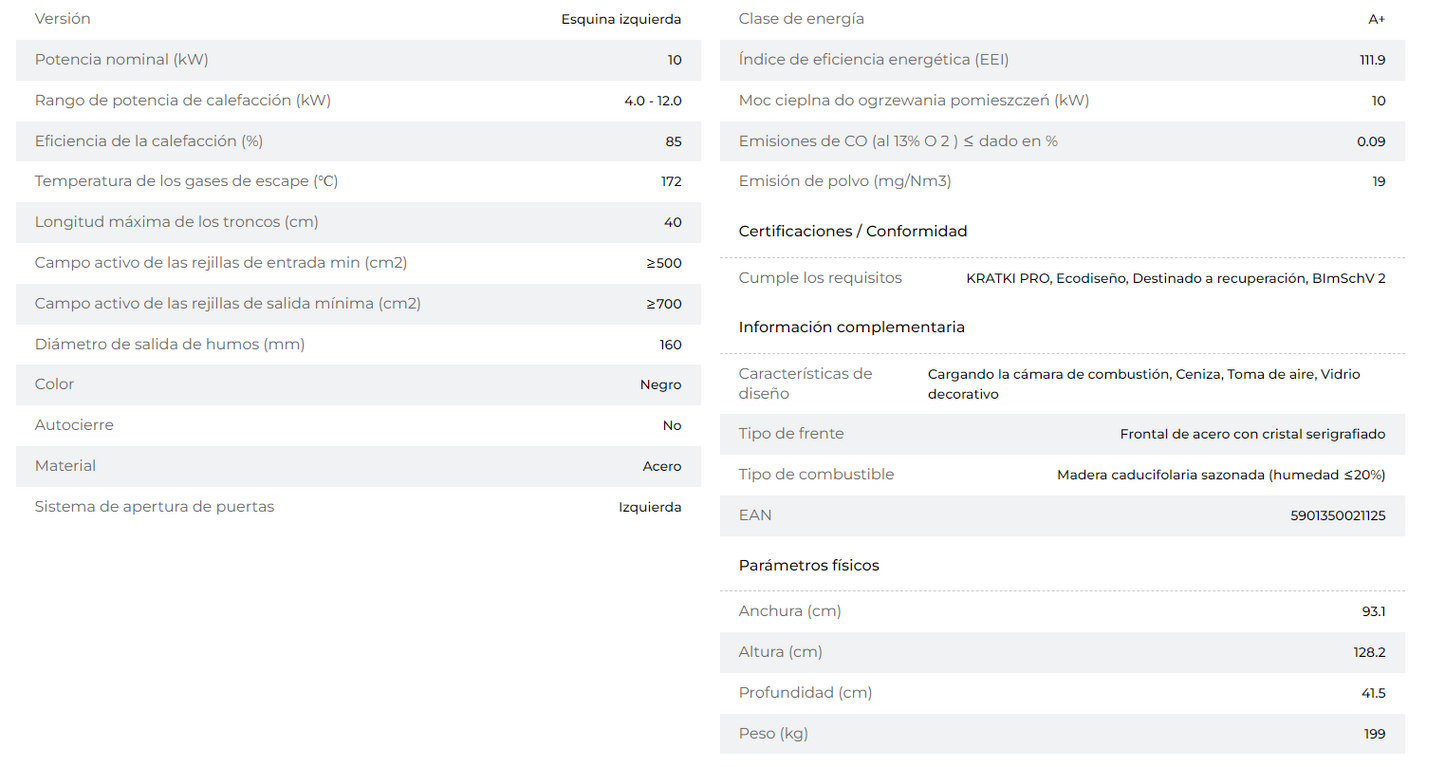Select the Tipo de combustible label
1445x767 pixels.
(816, 474)
